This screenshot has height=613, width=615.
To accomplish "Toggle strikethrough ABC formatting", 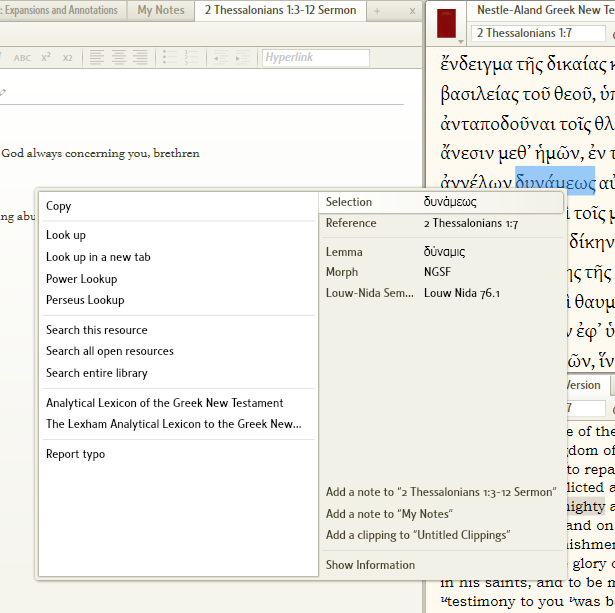I will pos(22,58).
